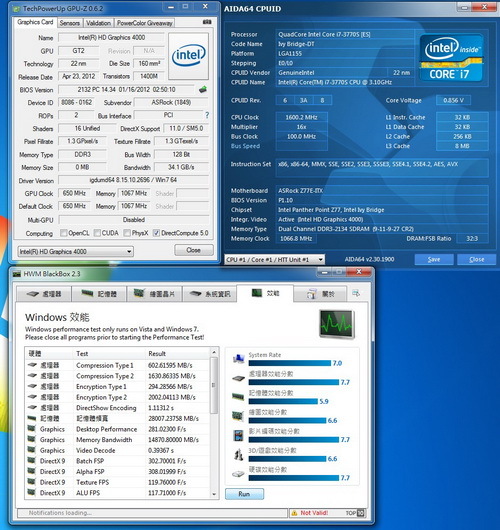Switch to the Sensors tab

pos(69,23)
